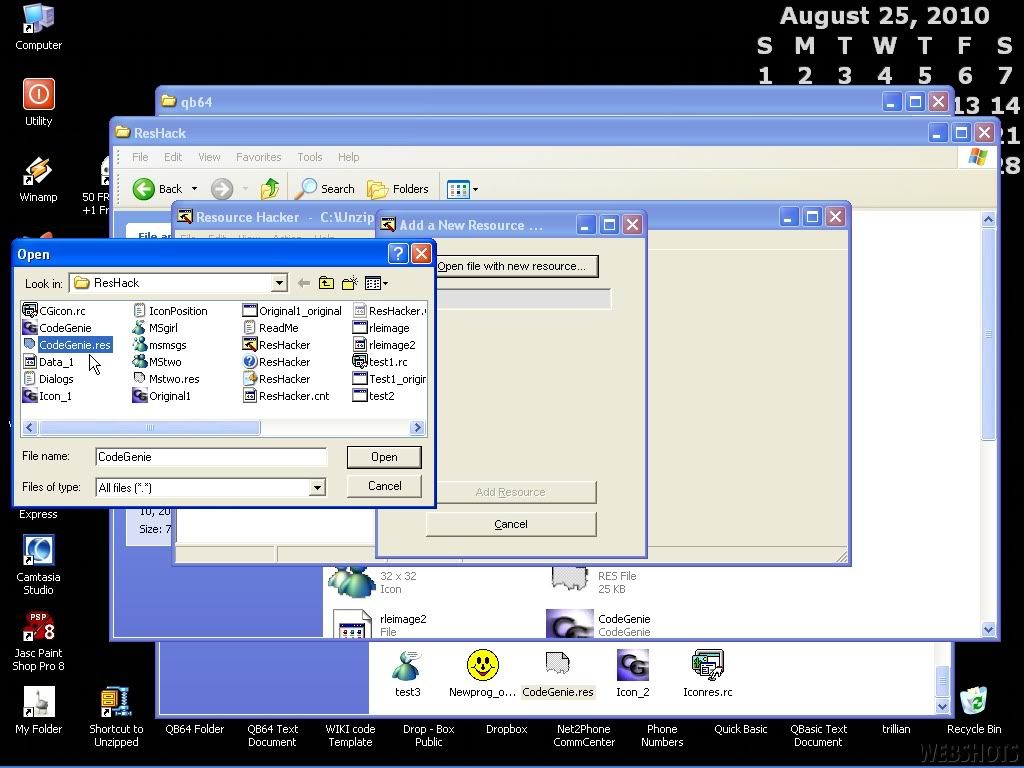Launch Jasc Paint Shop Pro 8
The height and width of the screenshot is (768, 1024).
point(38,640)
